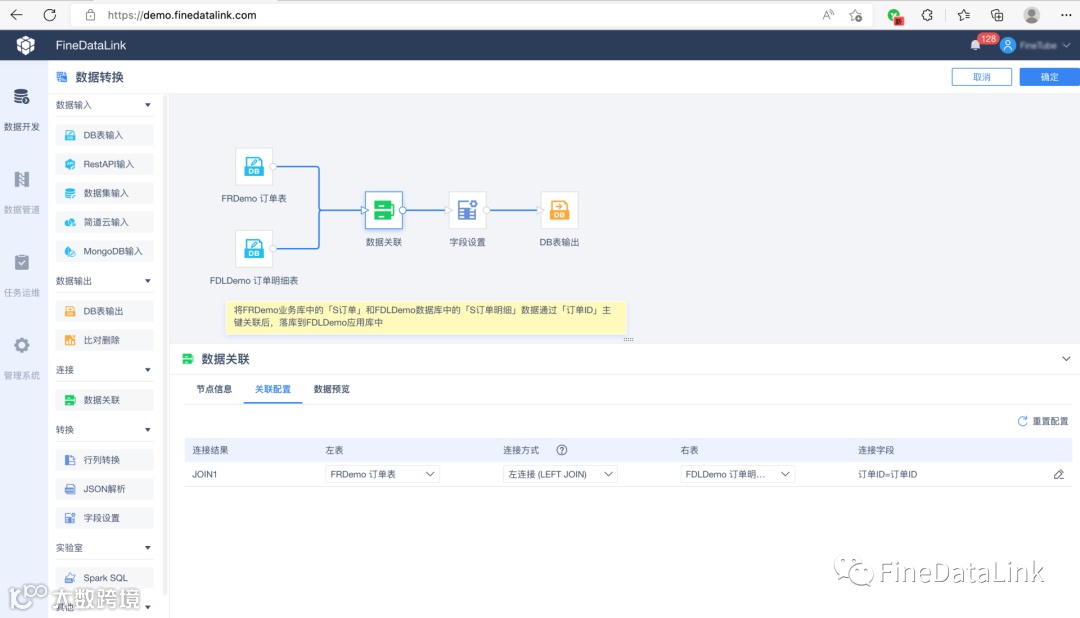Click the FineDataLink logo icon

(25, 45)
